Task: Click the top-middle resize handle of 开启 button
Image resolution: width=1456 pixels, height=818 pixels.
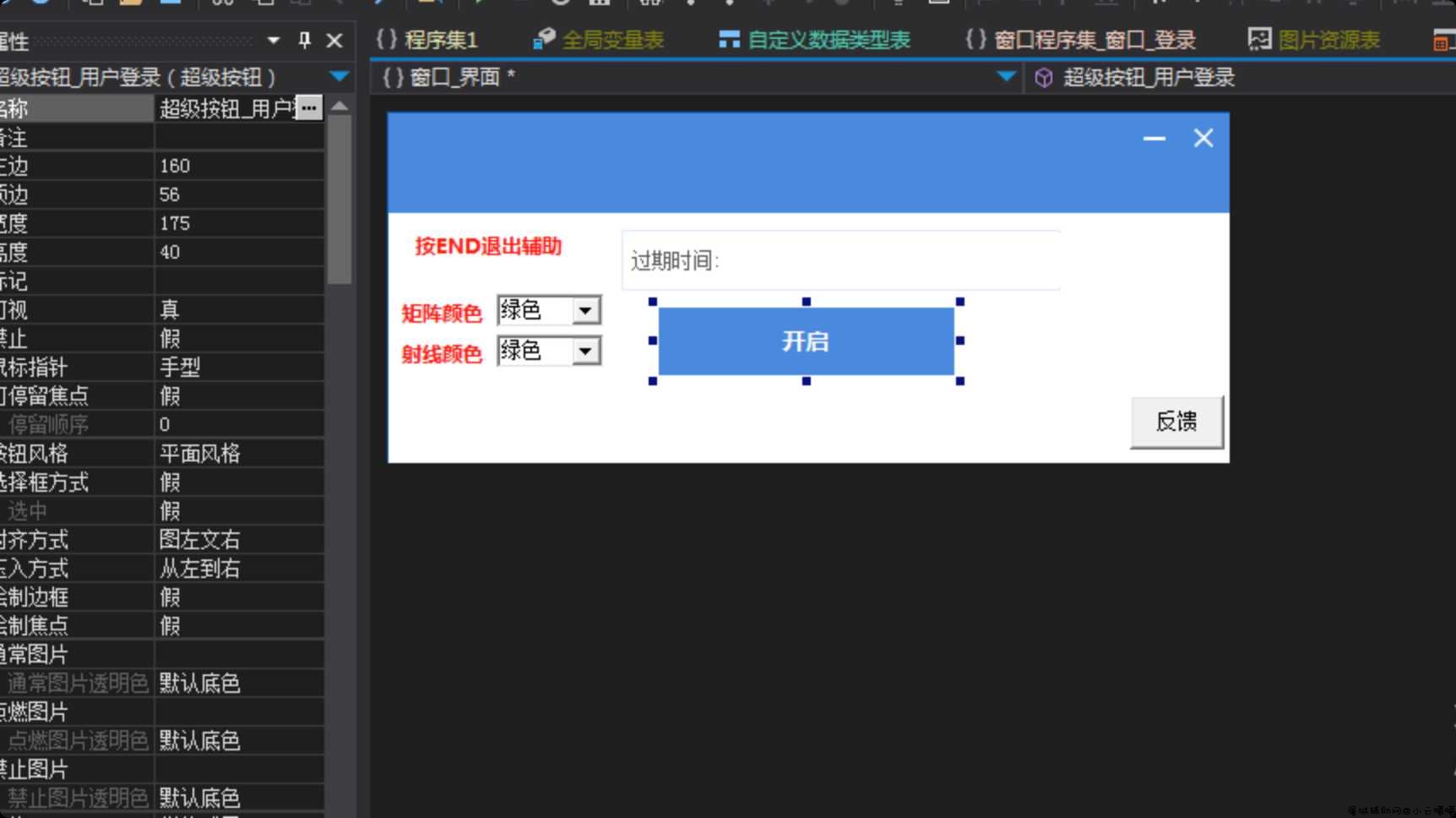Action: (x=807, y=302)
